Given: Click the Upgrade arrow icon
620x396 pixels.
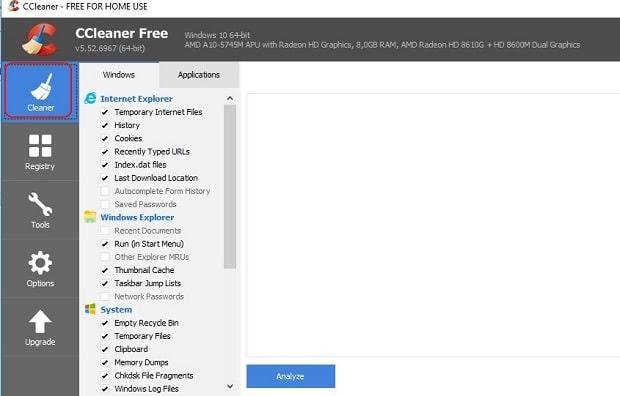Looking at the screenshot, I should [x=40, y=322].
